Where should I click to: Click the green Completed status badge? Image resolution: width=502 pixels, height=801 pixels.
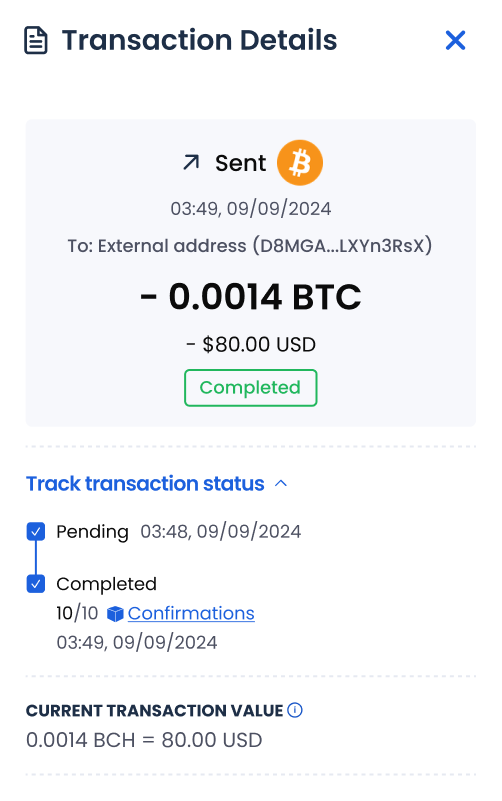click(x=251, y=388)
